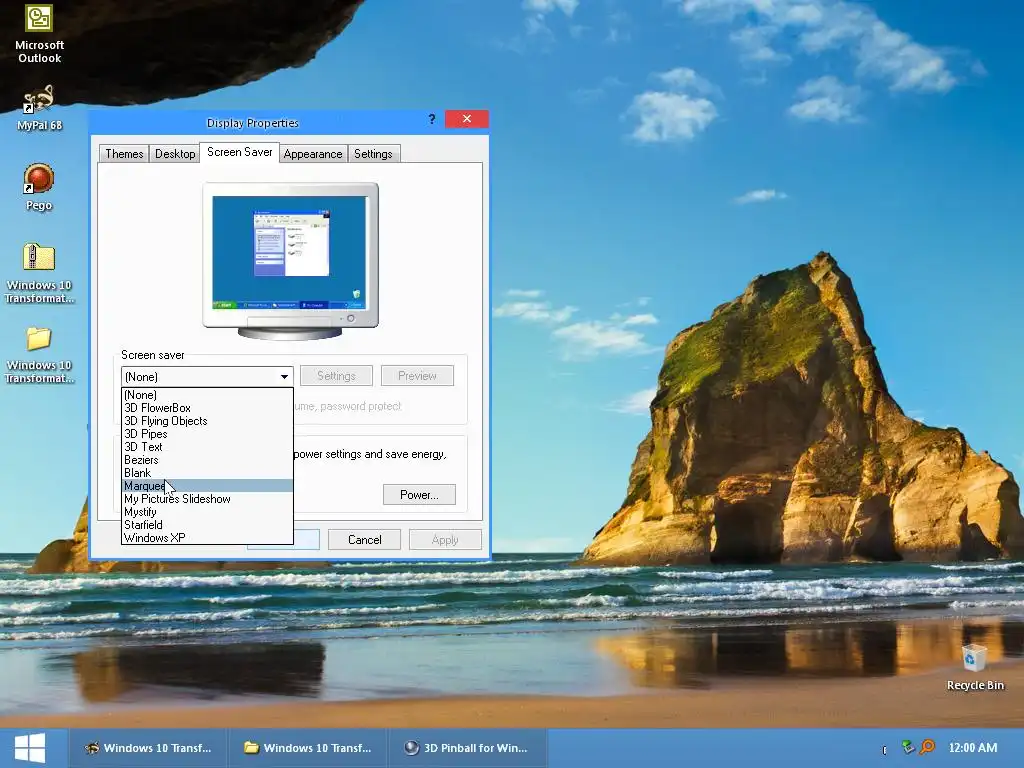
Task: Switch to Windows 10 Transf folder taskbar button
Action: 308,748
